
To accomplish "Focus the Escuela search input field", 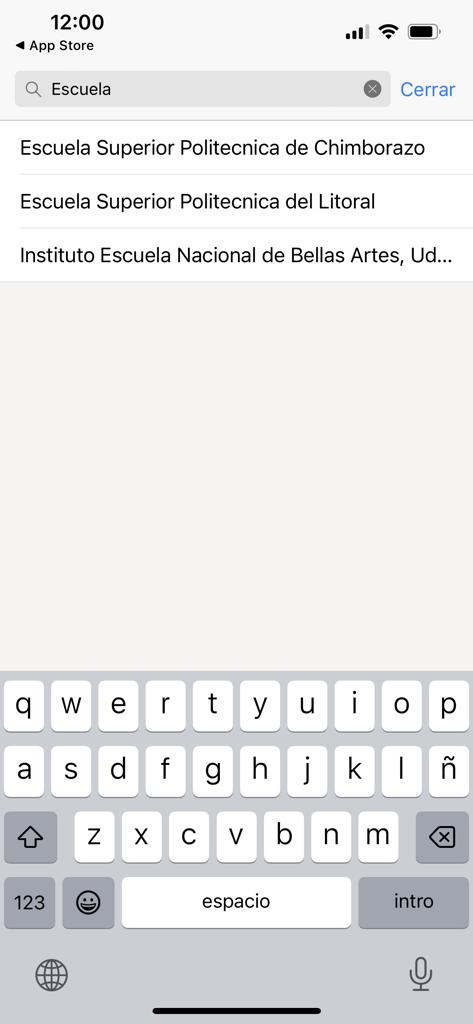I will click(x=203, y=89).
